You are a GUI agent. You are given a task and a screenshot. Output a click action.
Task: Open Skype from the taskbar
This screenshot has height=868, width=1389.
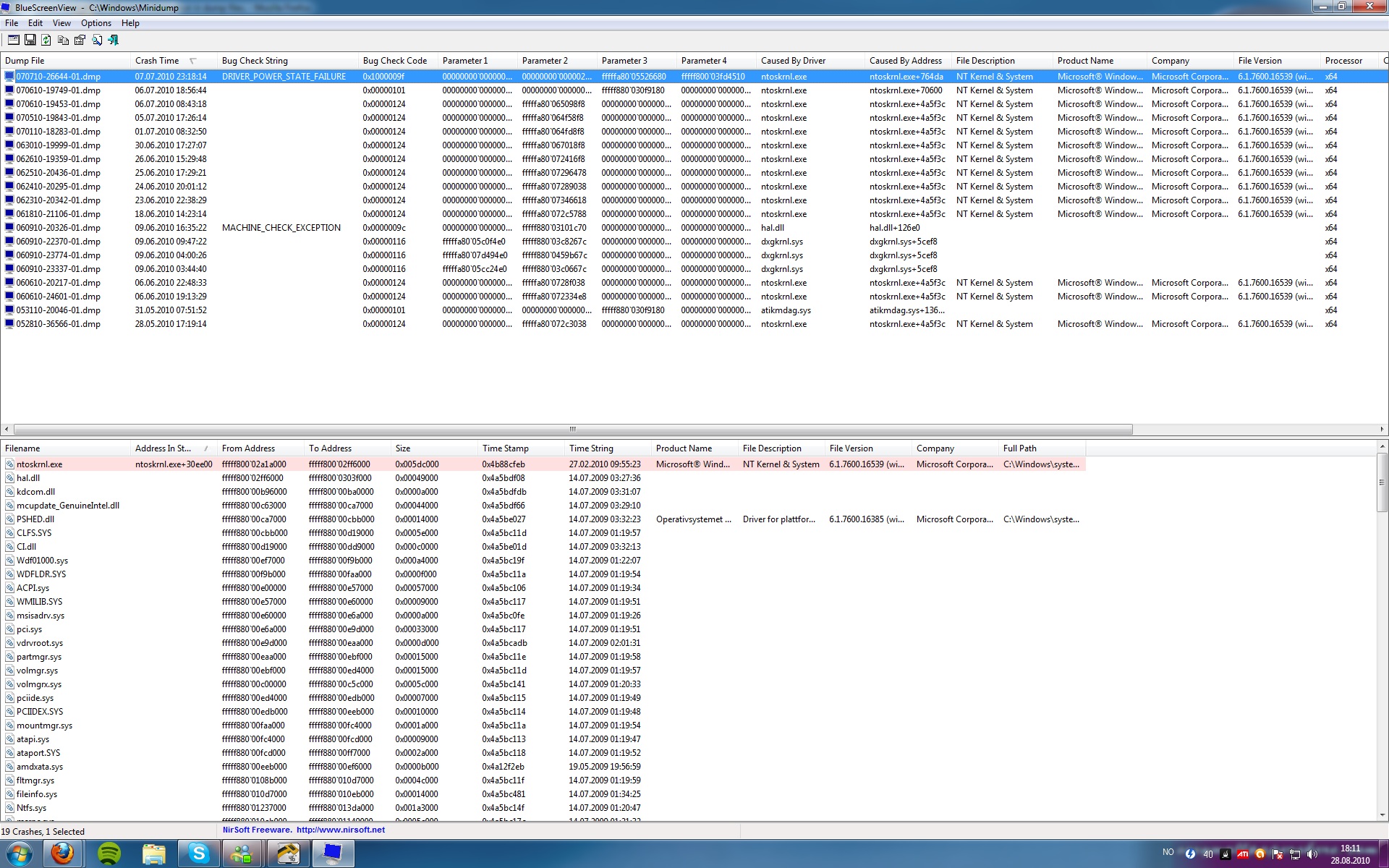click(198, 854)
